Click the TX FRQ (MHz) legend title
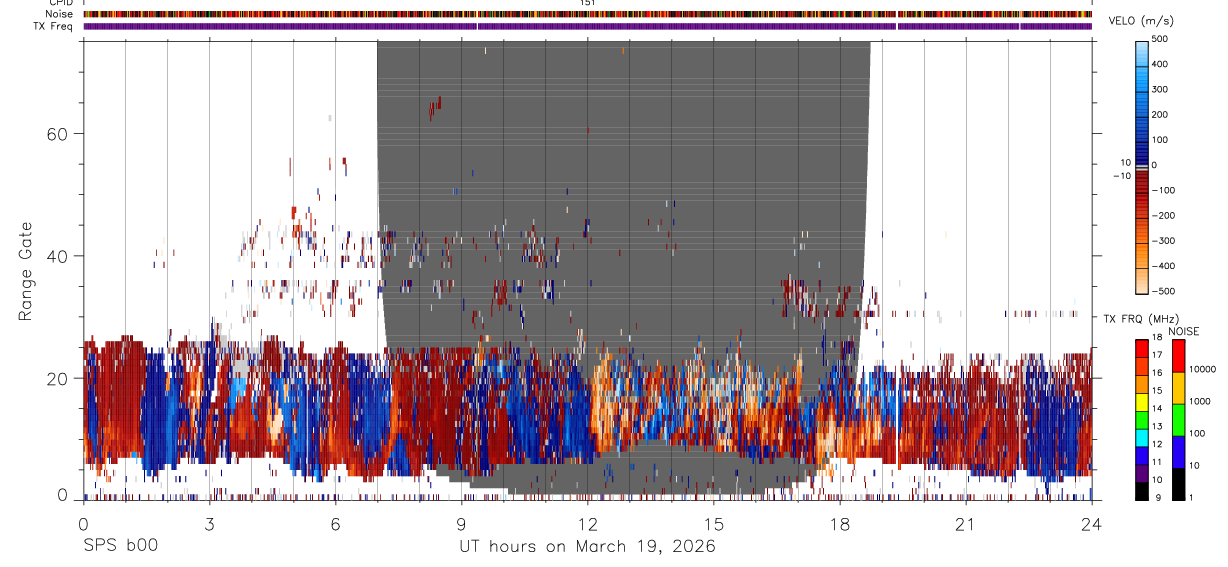 click(1143, 318)
